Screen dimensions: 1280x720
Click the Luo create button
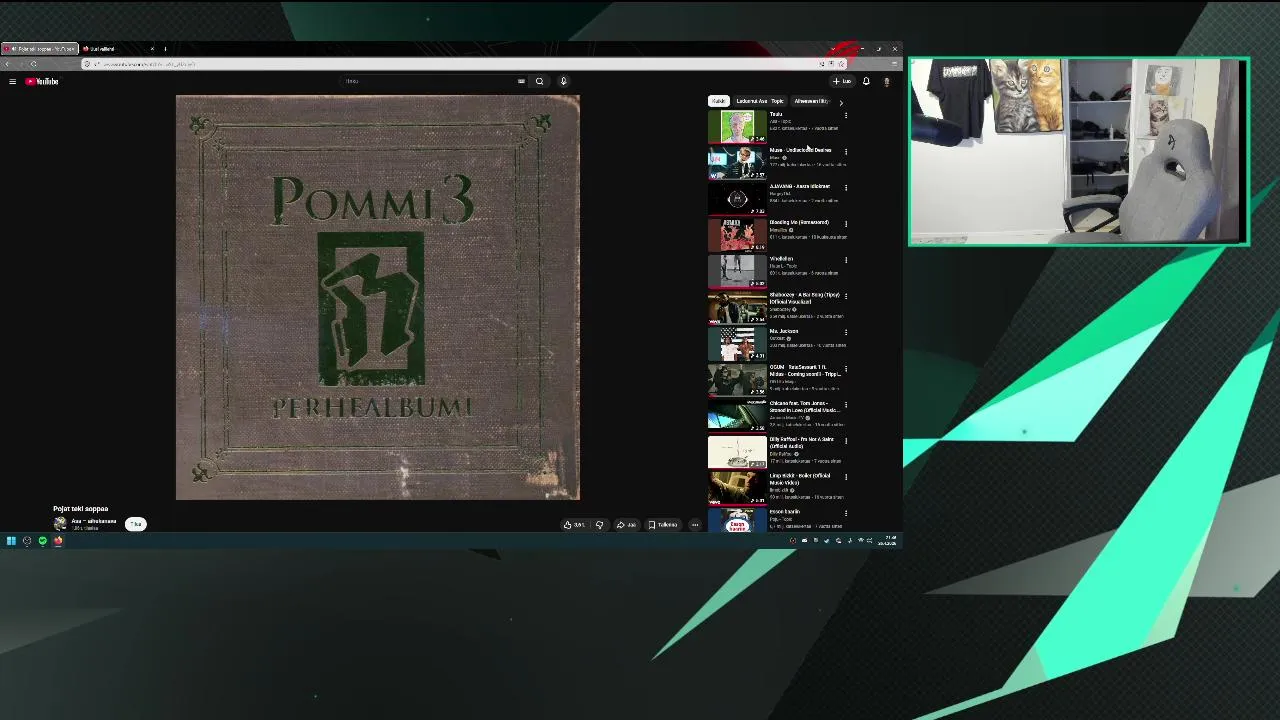(842, 81)
